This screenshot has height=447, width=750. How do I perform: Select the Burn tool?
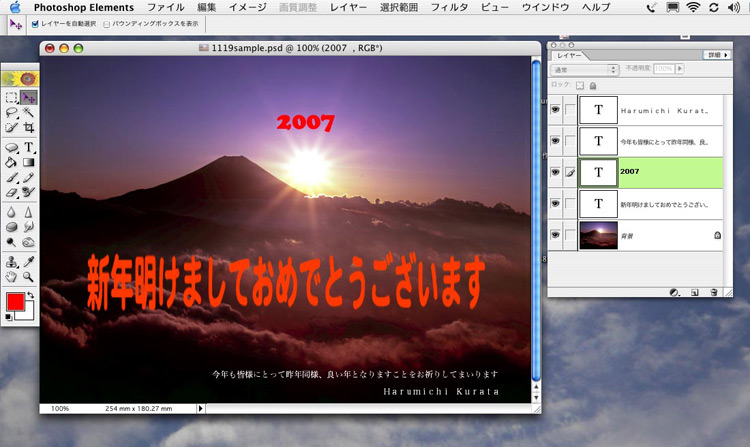29,242
